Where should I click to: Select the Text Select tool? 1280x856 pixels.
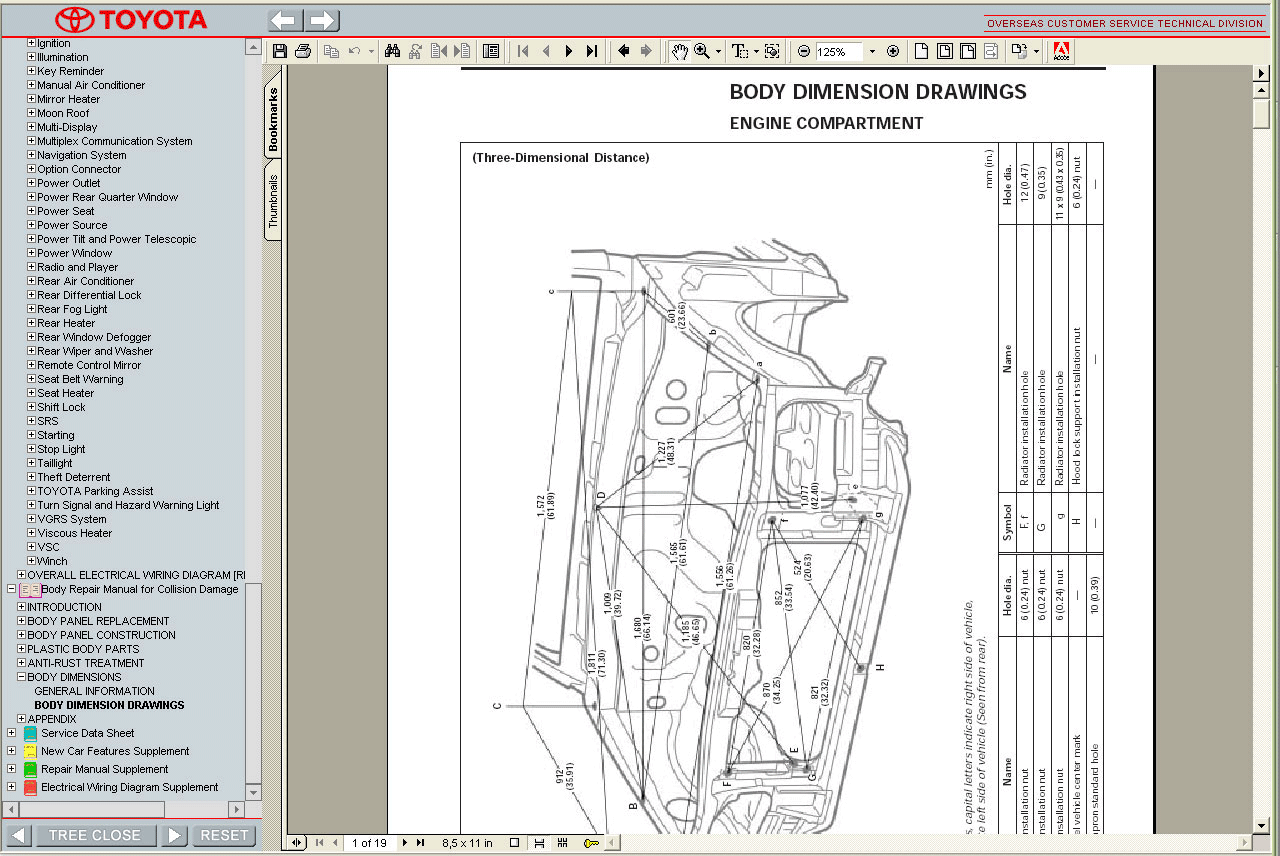pyautogui.click(x=740, y=51)
